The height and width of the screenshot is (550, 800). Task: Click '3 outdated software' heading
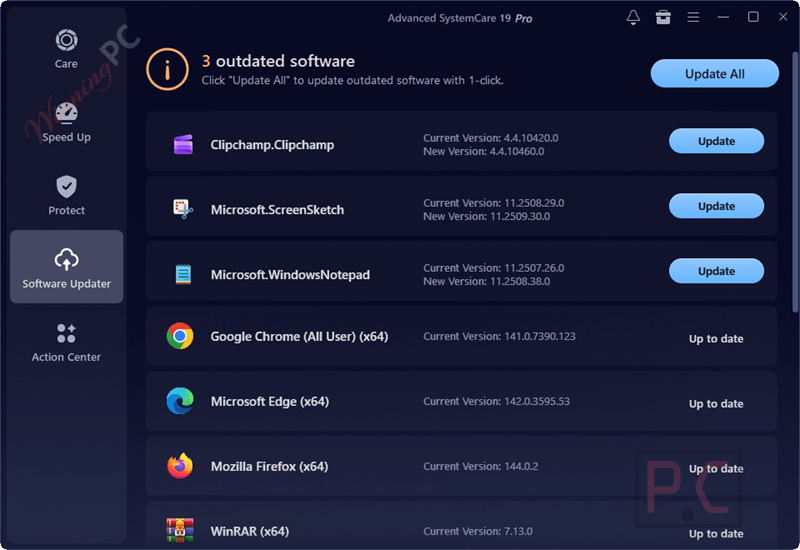click(x=278, y=61)
